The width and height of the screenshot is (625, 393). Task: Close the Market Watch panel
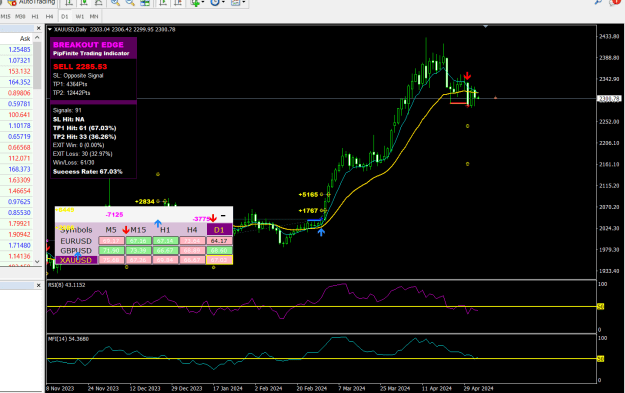39,28
